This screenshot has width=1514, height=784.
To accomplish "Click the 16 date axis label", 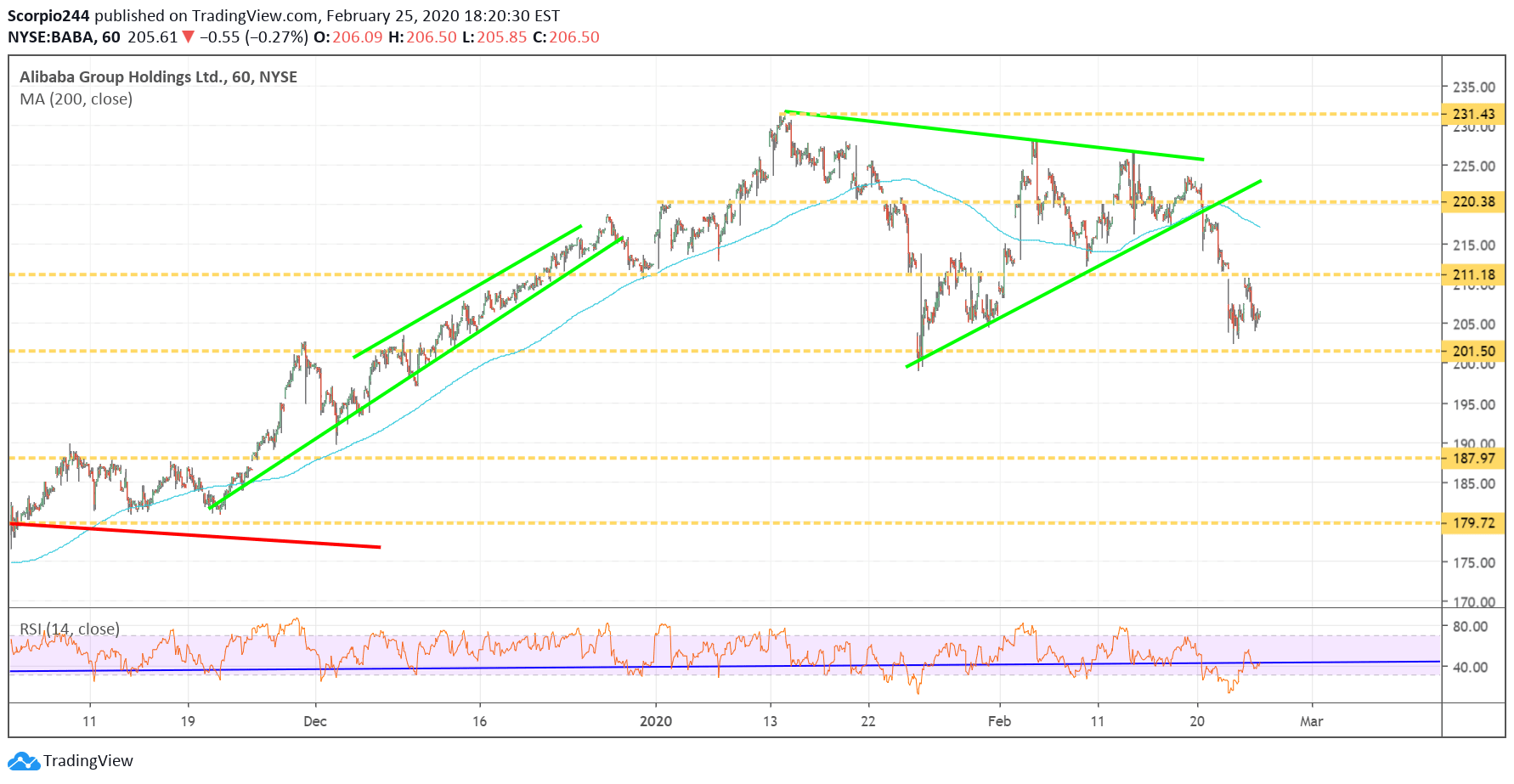I will pyautogui.click(x=480, y=721).
